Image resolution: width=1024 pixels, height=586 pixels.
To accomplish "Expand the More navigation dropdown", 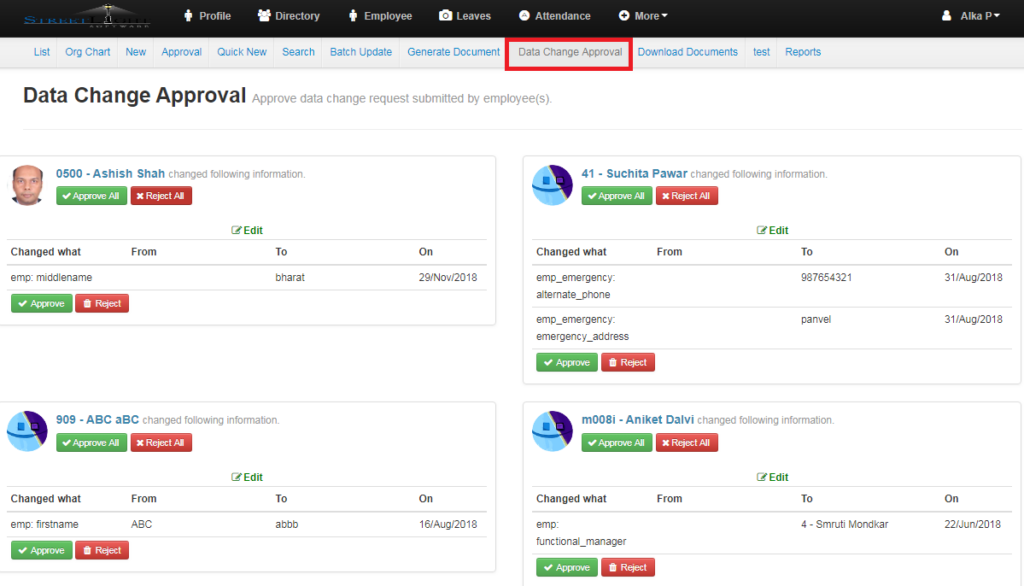I will point(643,15).
